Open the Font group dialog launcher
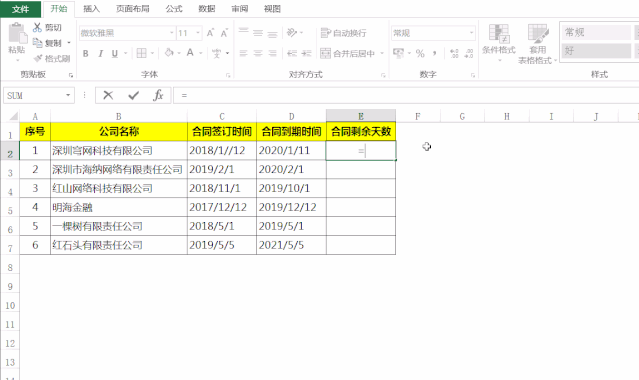 tap(228, 75)
